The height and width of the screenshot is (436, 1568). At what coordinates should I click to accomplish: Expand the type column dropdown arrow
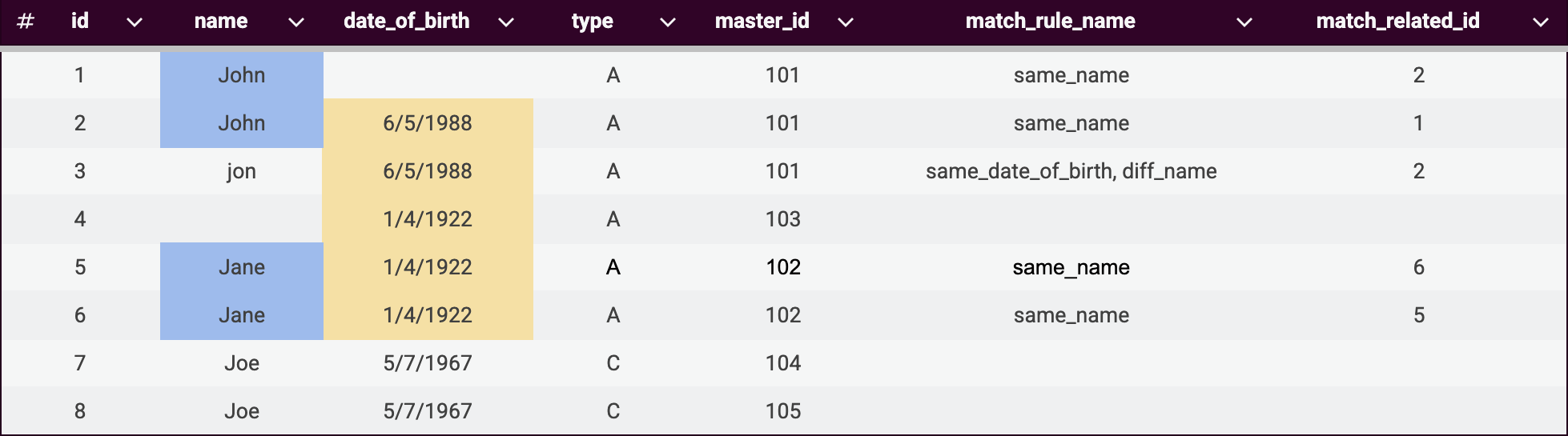pos(668,22)
